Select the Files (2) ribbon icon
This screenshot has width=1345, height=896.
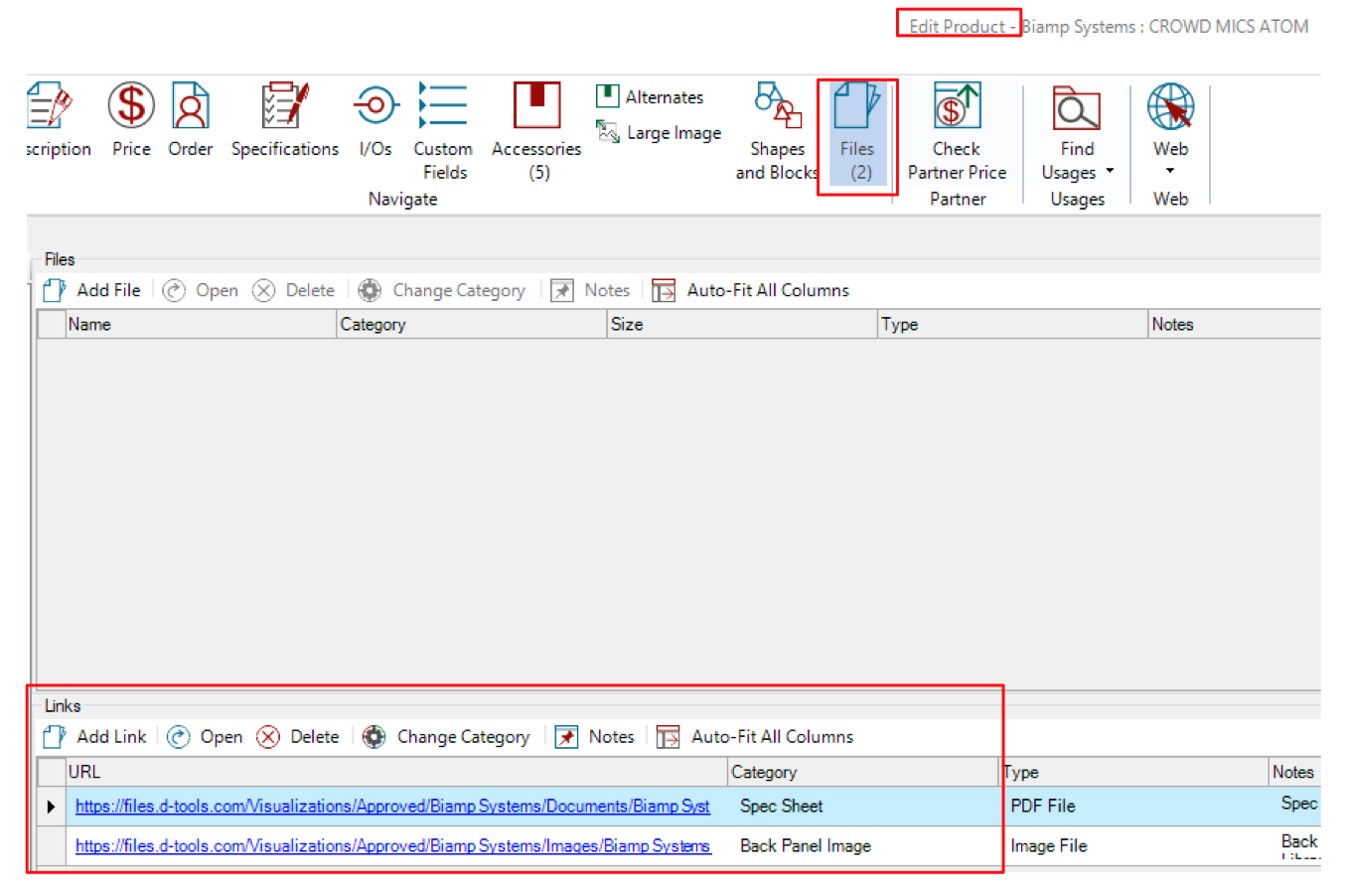(x=857, y=105)
